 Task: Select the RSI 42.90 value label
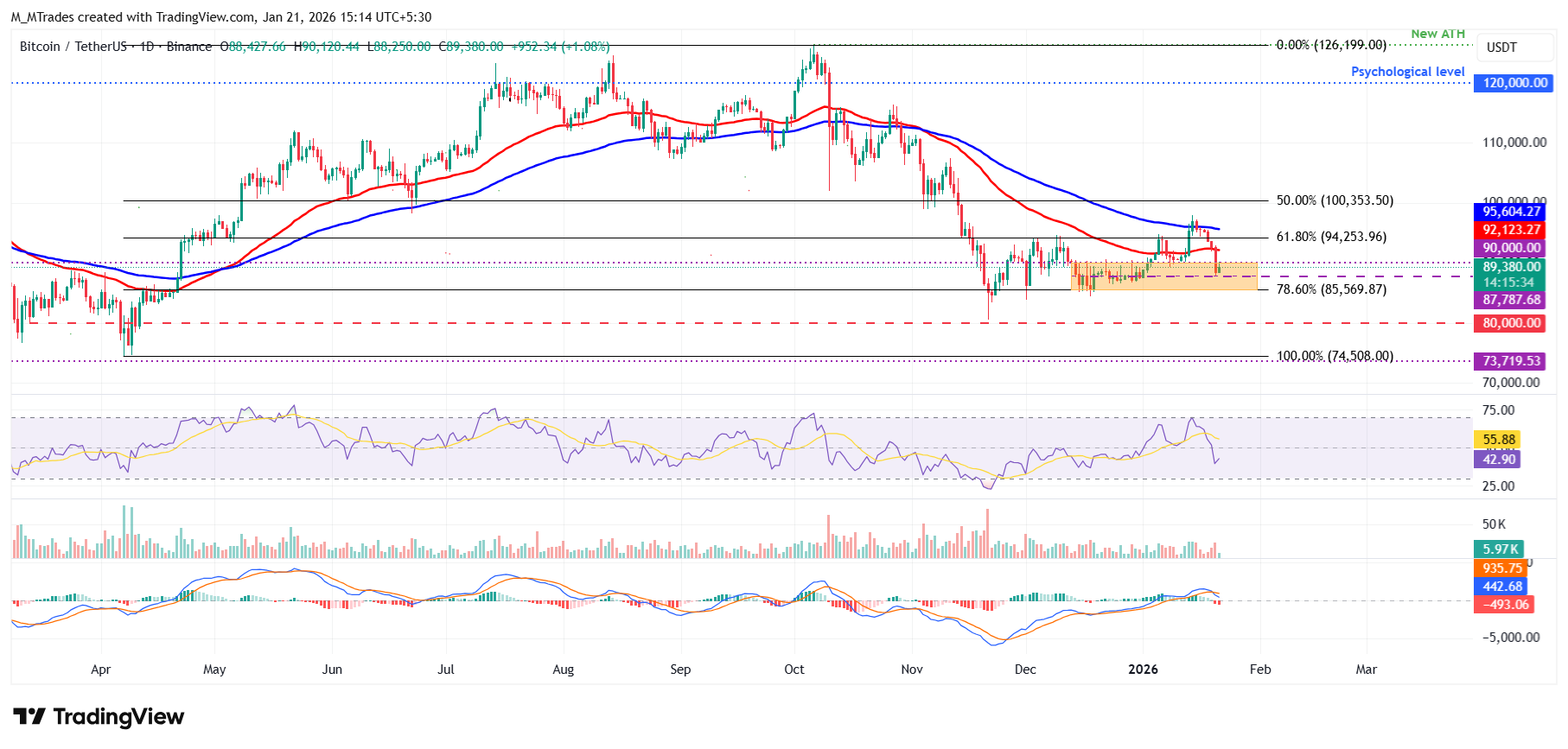1499,459
